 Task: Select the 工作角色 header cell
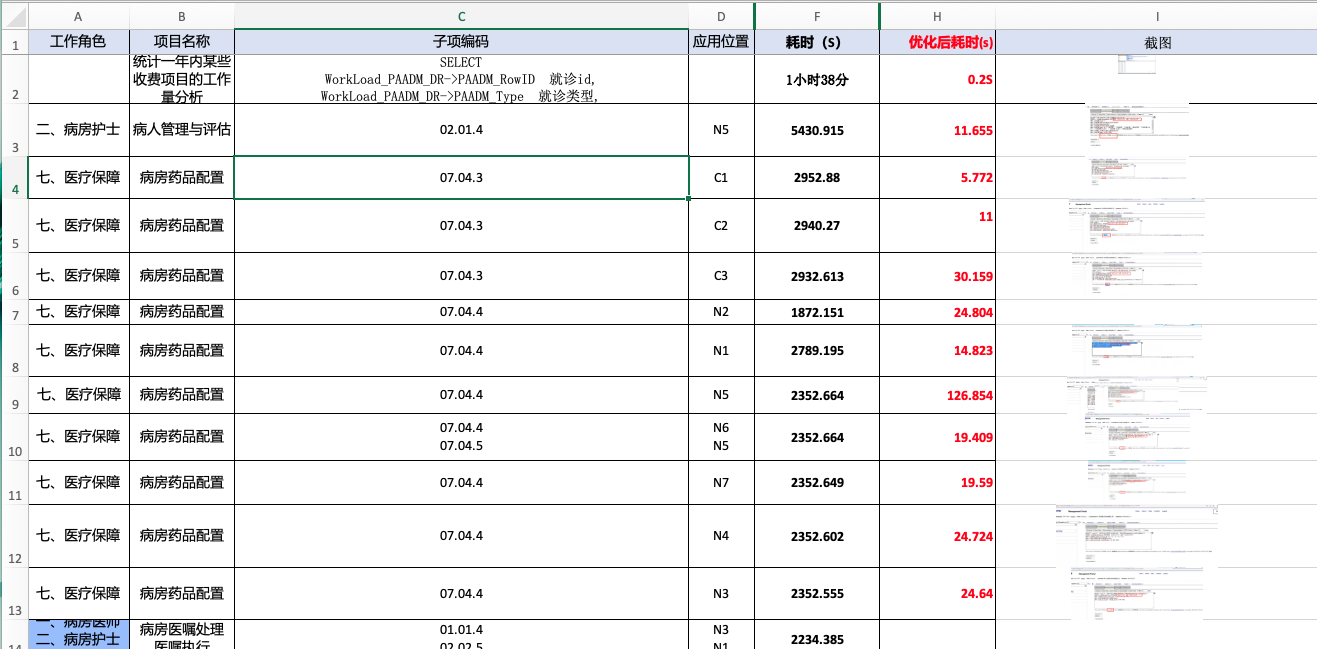[78, 42]
